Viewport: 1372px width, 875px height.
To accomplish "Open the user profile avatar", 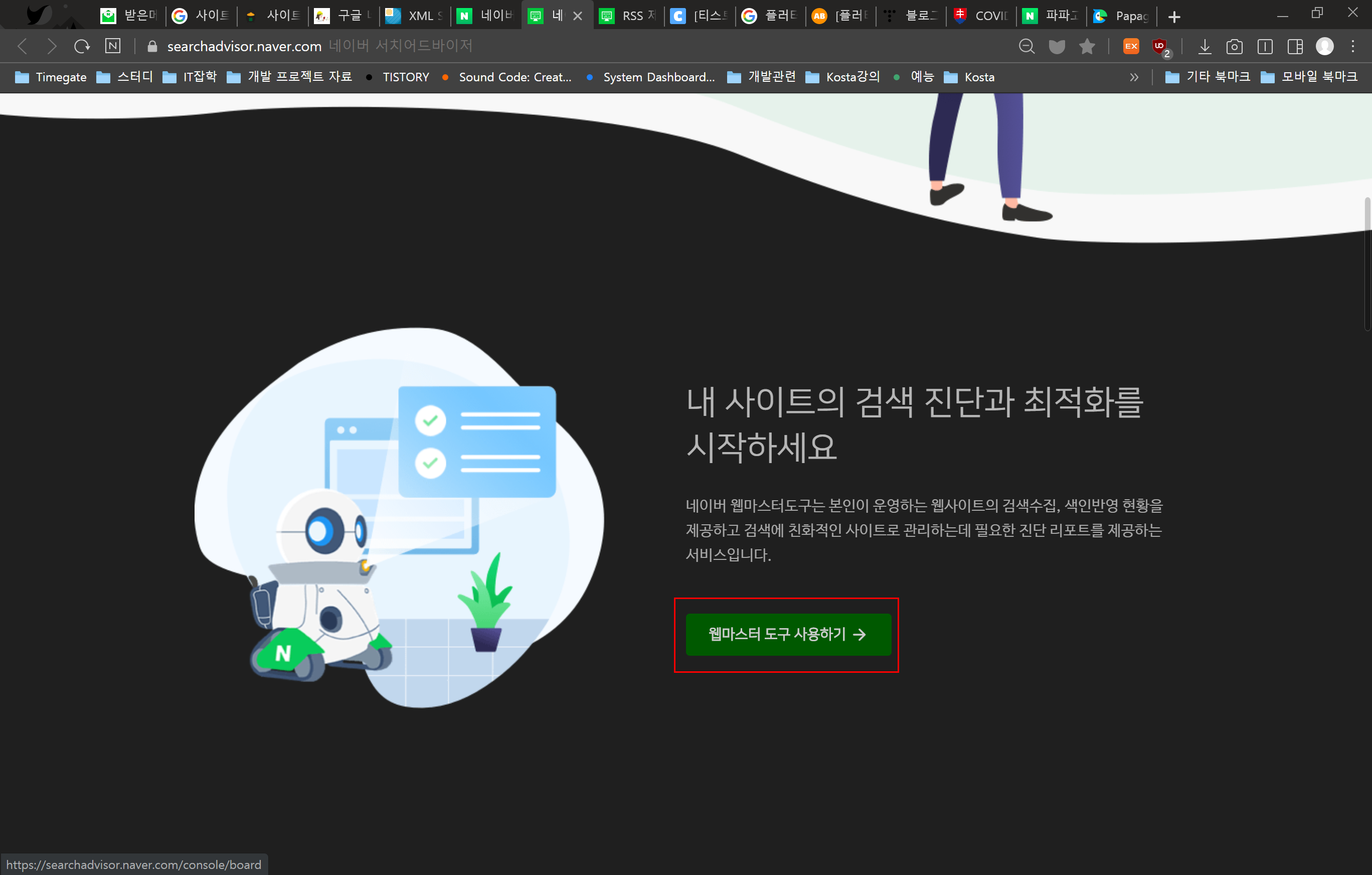I will click(x=1325, y=46).
